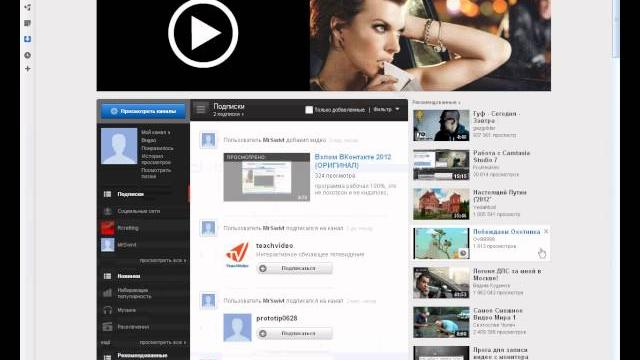The height and width of the screenshot is (360, 640).
Task: Open the Работа с Camtasia Studio 7 thumbnail
Action: (441, 165)
